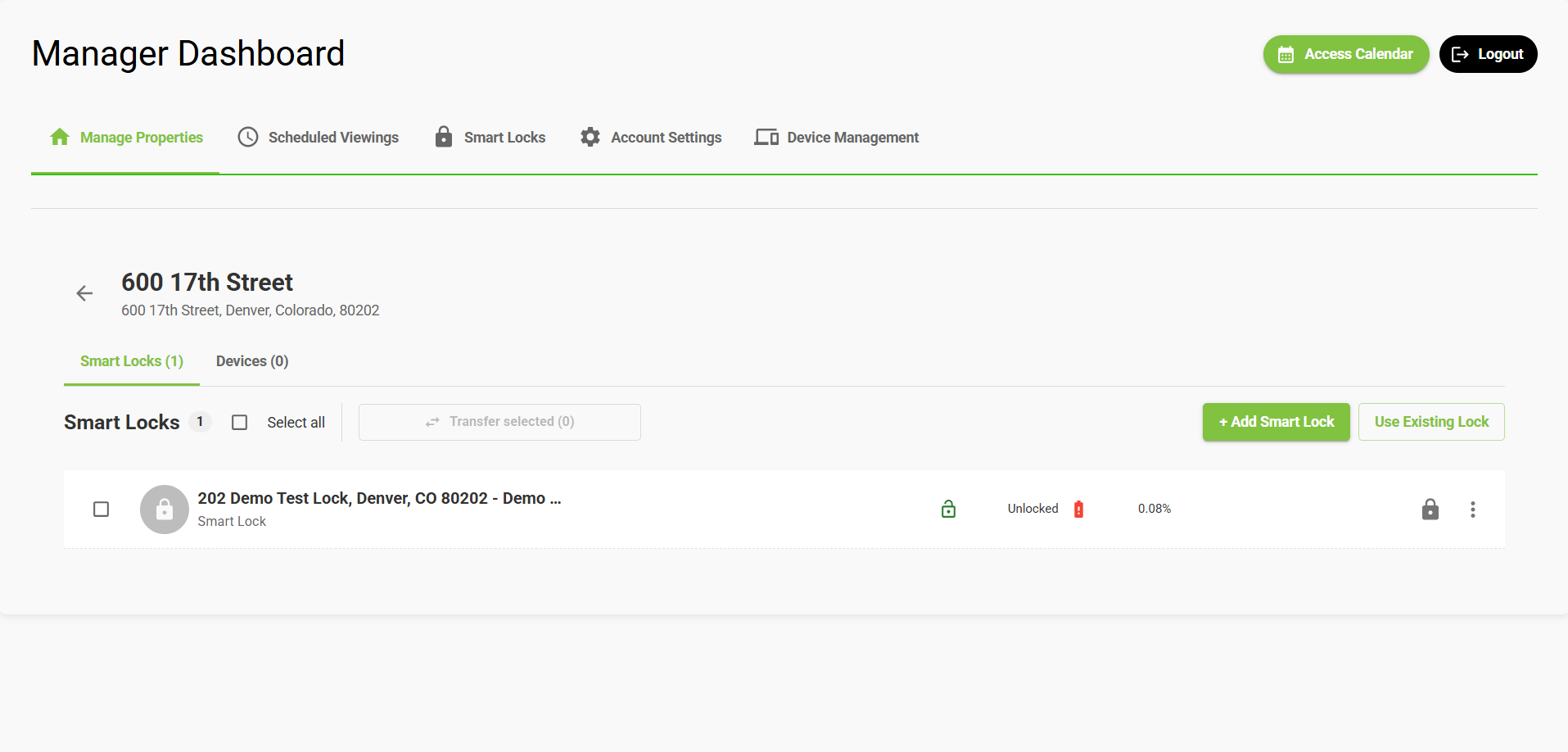Check the box for the 202 Demo Test Lock

click(x=102, y=510)
